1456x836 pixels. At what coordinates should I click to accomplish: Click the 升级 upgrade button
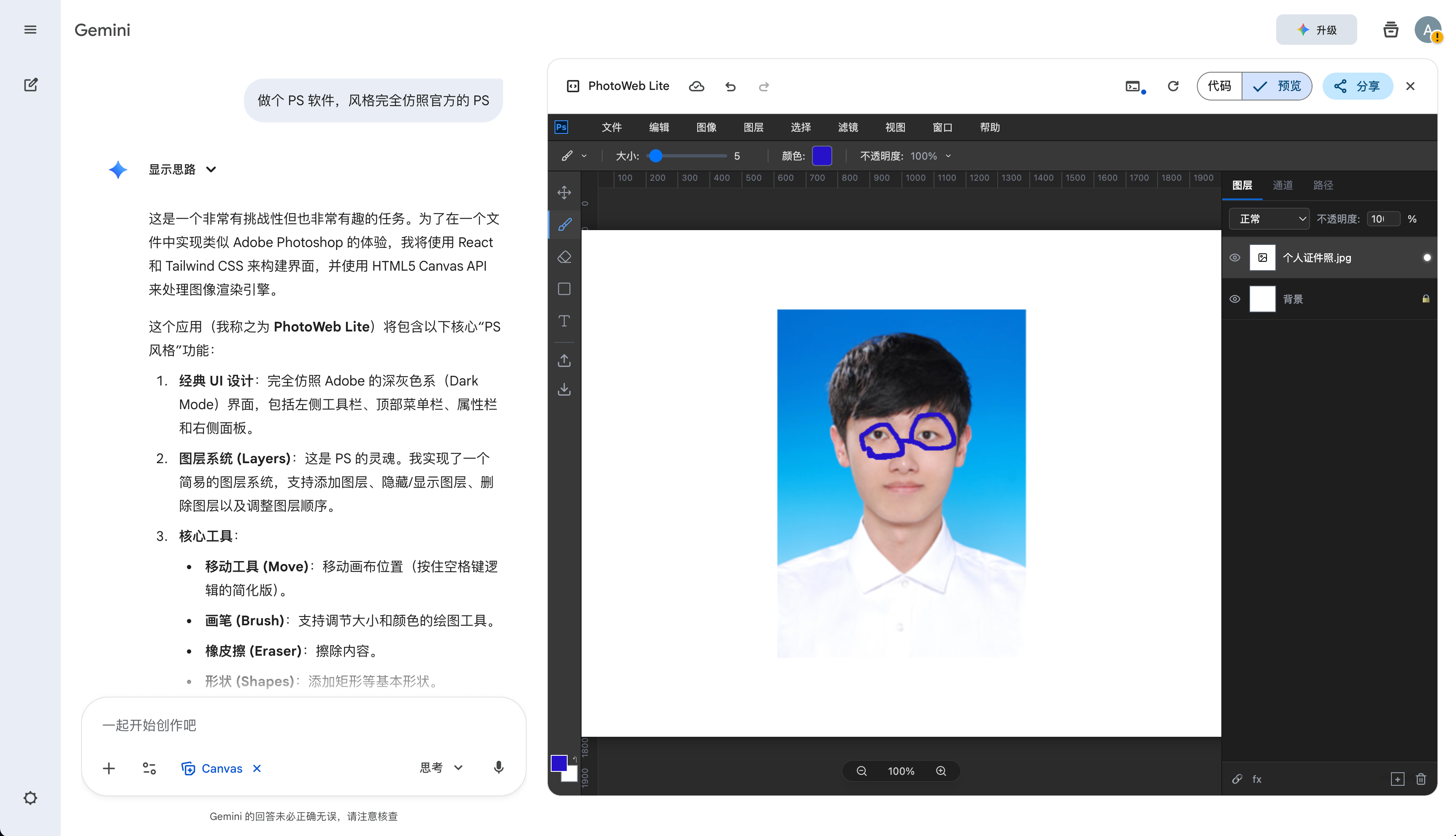coord(1316,30)
